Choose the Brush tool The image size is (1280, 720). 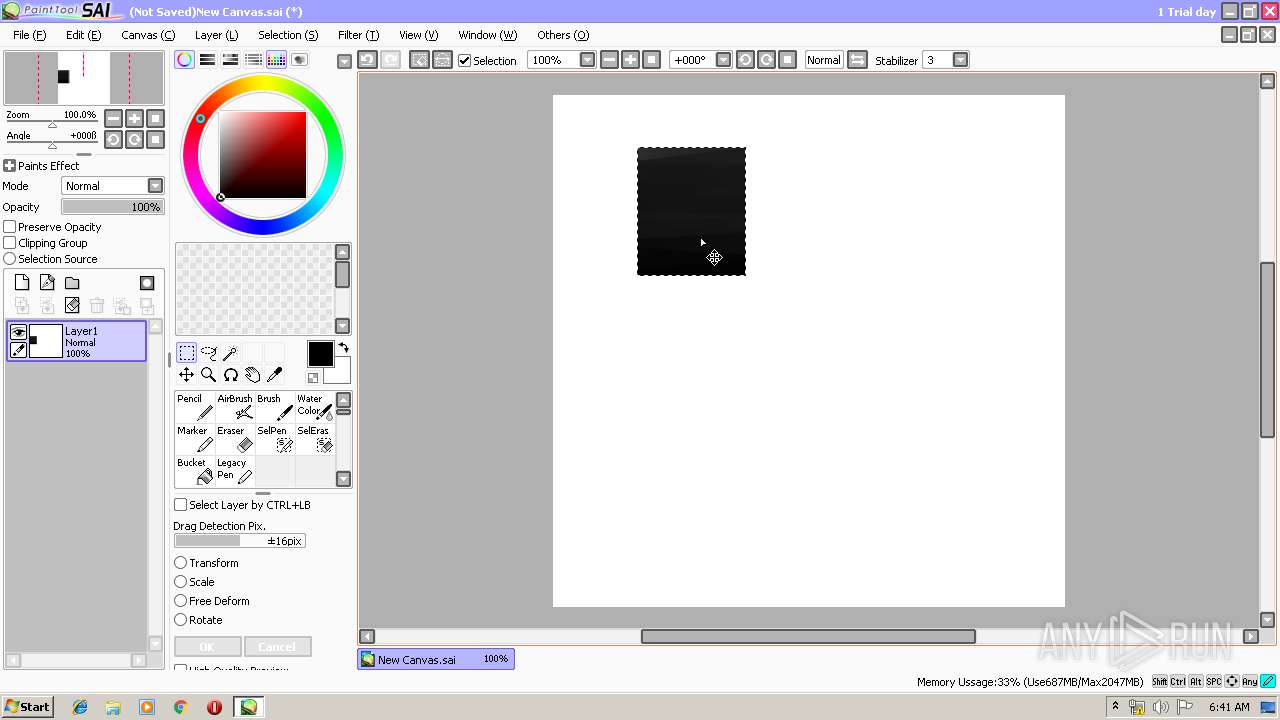click(x=275, y=407)
